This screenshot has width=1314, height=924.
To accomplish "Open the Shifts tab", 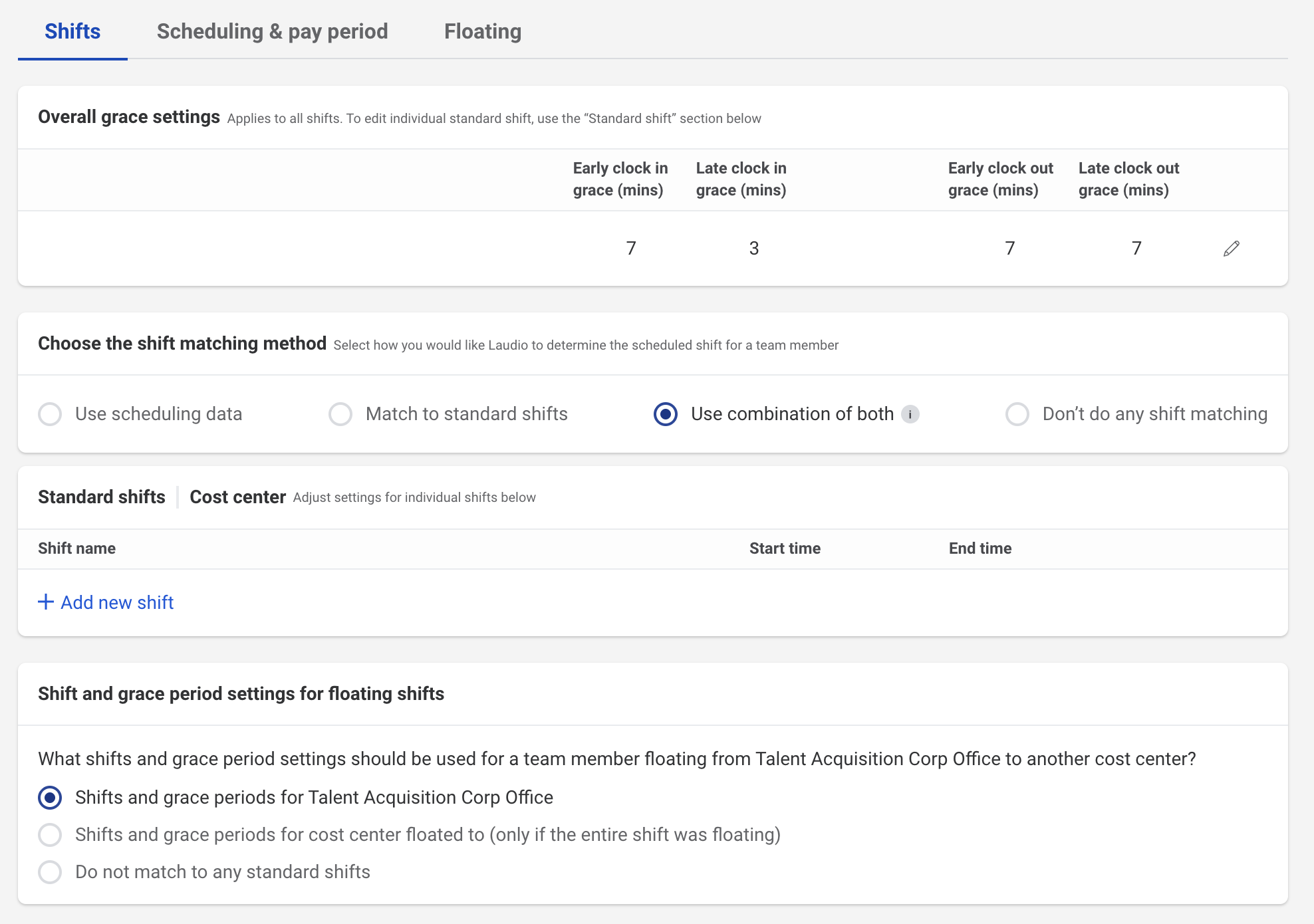I will point(72,31).
